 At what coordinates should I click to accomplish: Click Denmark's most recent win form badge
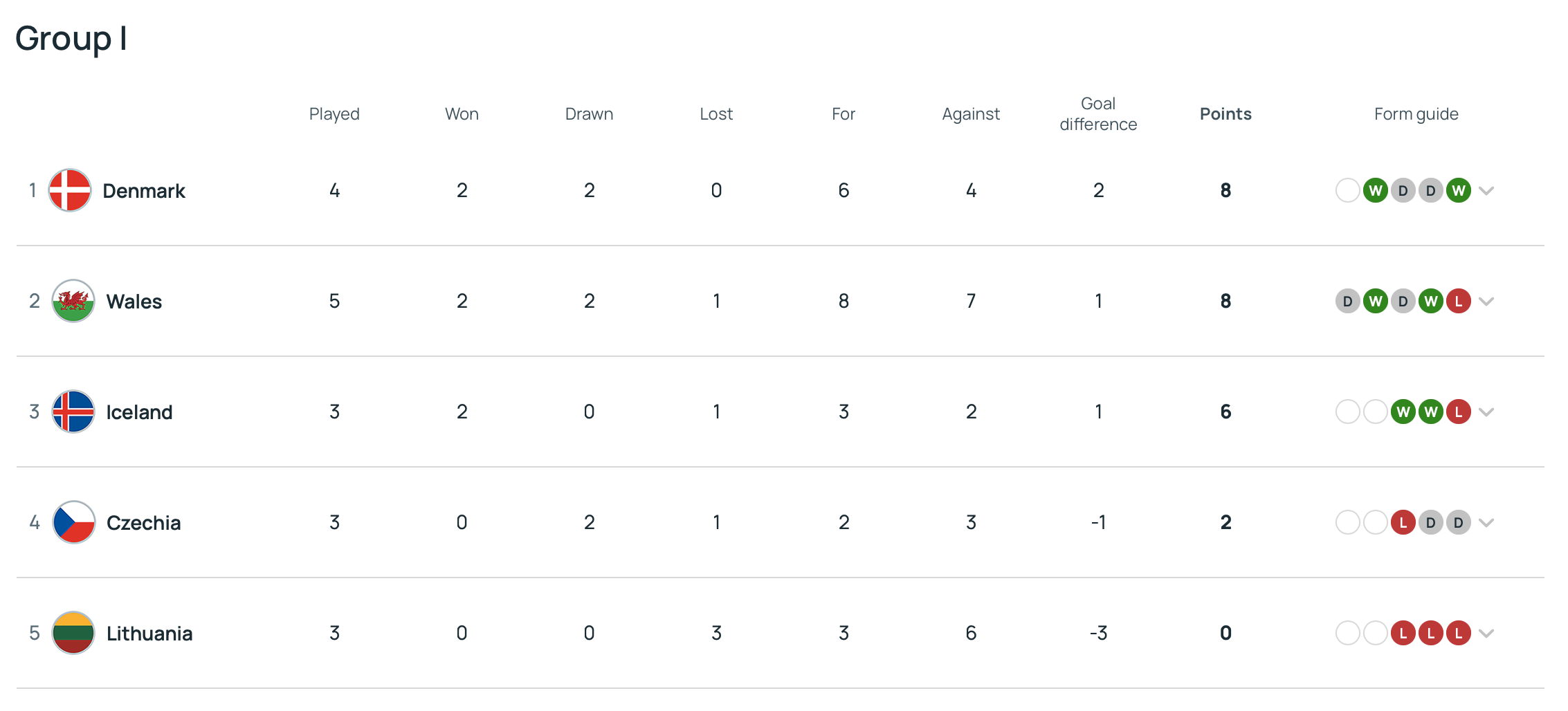pyautogui.click(x=1458, y=190)
